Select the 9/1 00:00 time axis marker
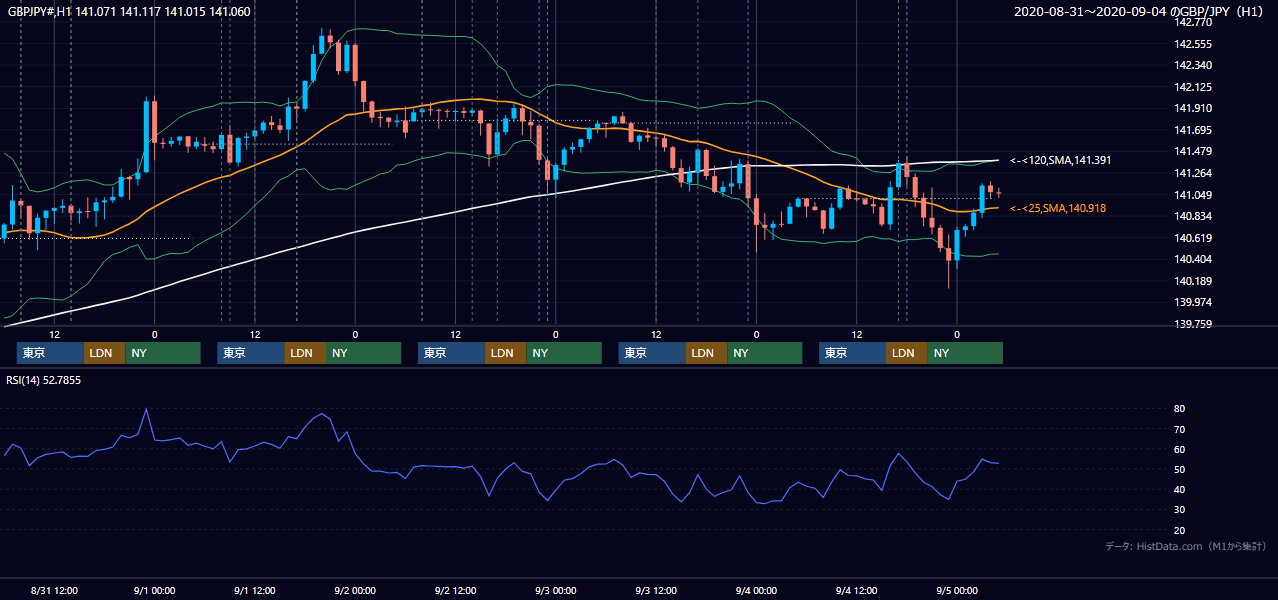Screen dimensions: 1278x600 154,591
